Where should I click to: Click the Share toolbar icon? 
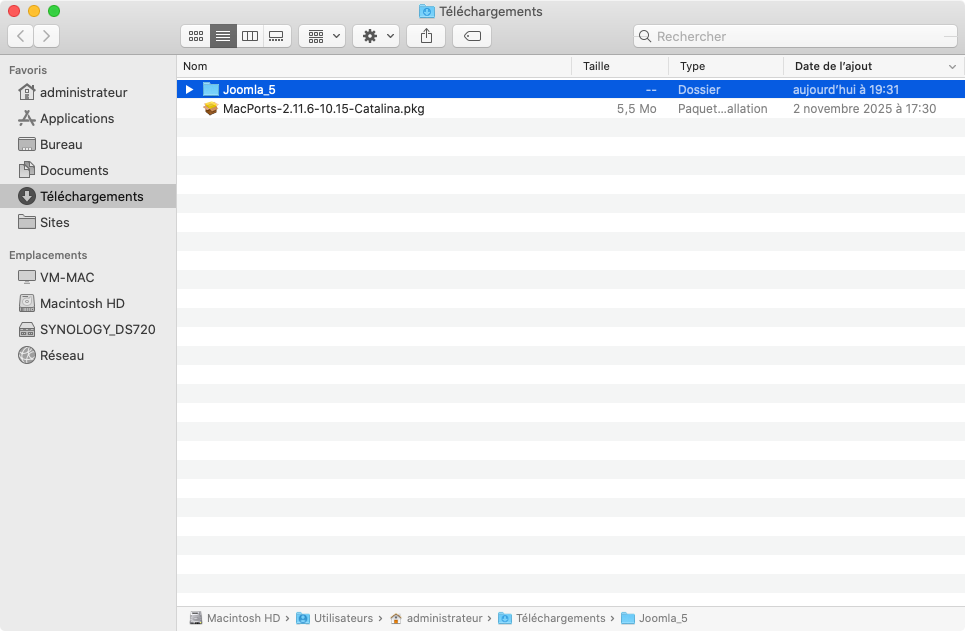(426, 36)
